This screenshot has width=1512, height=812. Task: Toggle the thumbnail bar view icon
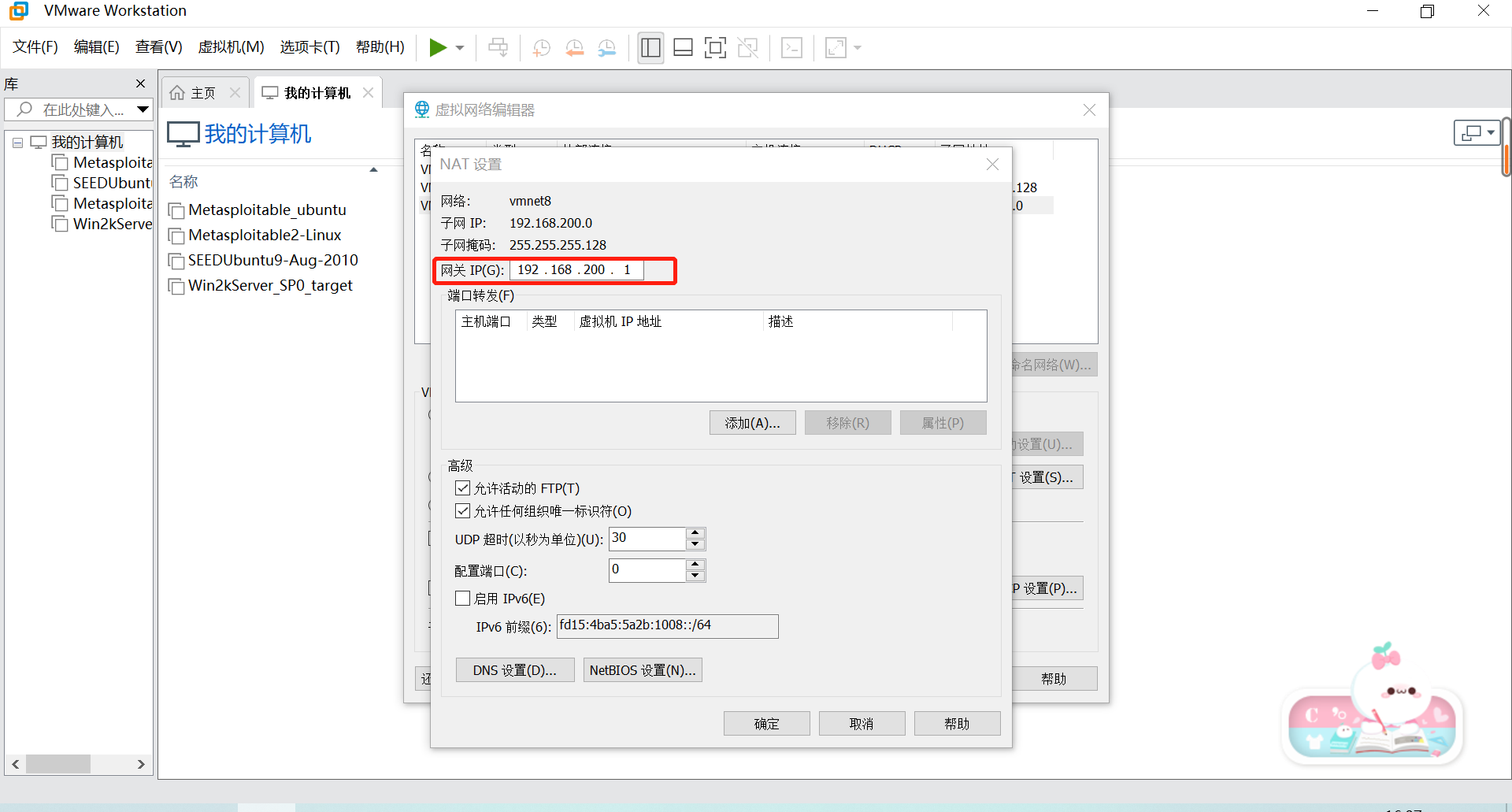(x=683, y=48)
